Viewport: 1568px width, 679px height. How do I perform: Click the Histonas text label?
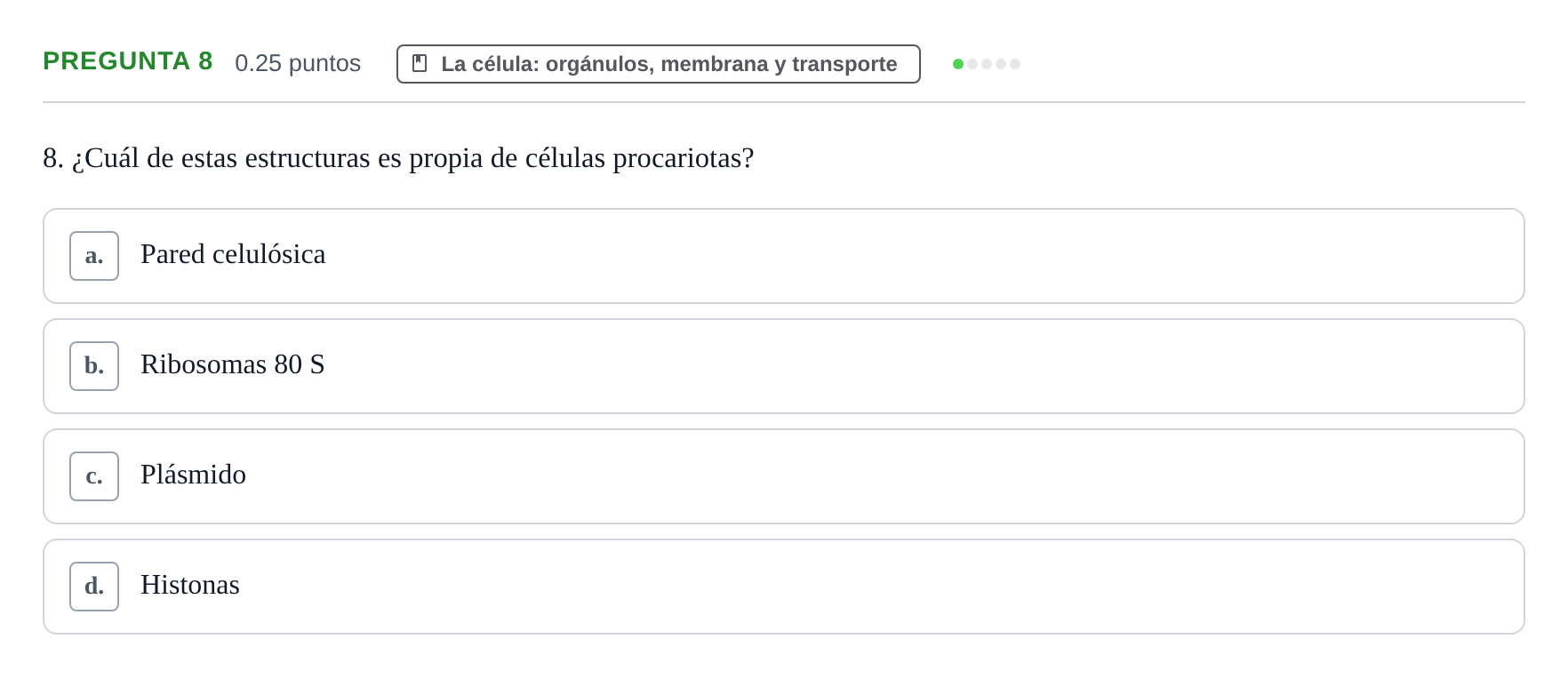tap(190, 585)
